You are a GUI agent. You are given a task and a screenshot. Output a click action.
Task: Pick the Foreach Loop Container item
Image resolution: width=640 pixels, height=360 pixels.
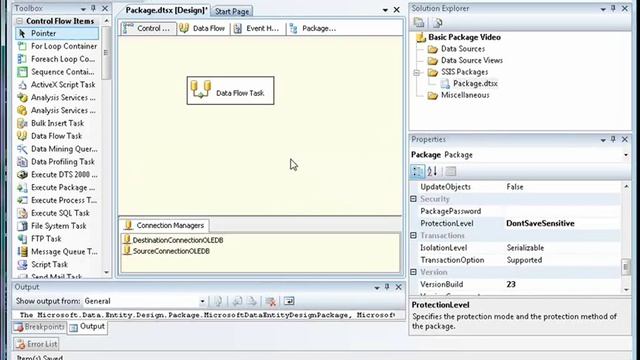(x=57, y=59)
